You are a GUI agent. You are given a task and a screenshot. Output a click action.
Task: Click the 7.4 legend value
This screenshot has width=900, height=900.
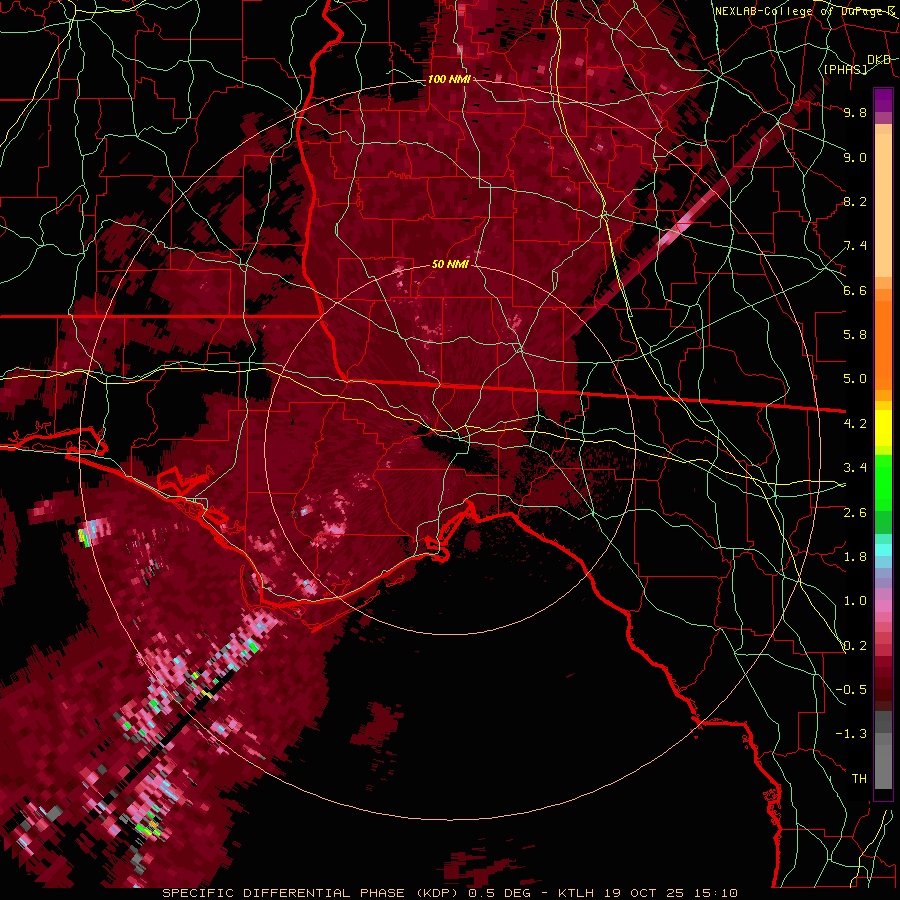(855, 246)
